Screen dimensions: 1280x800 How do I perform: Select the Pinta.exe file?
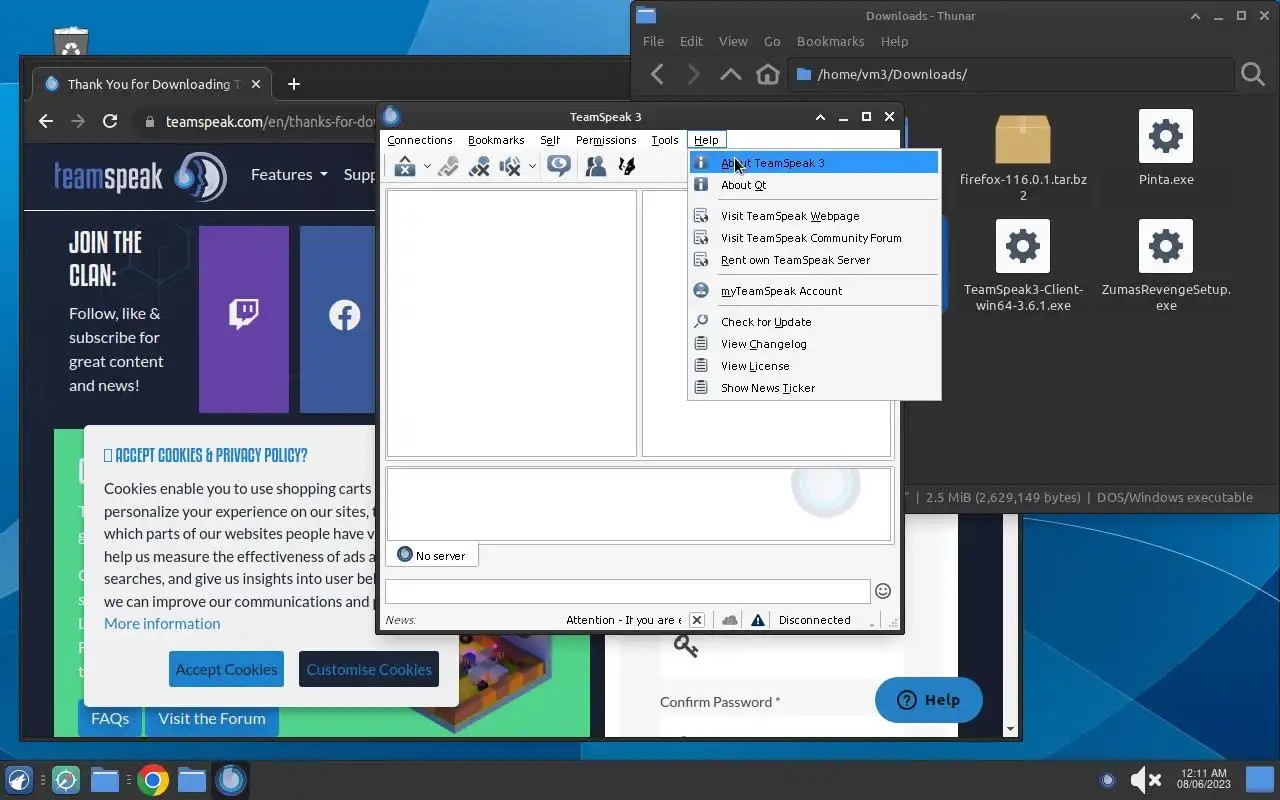click(1166, 148)
